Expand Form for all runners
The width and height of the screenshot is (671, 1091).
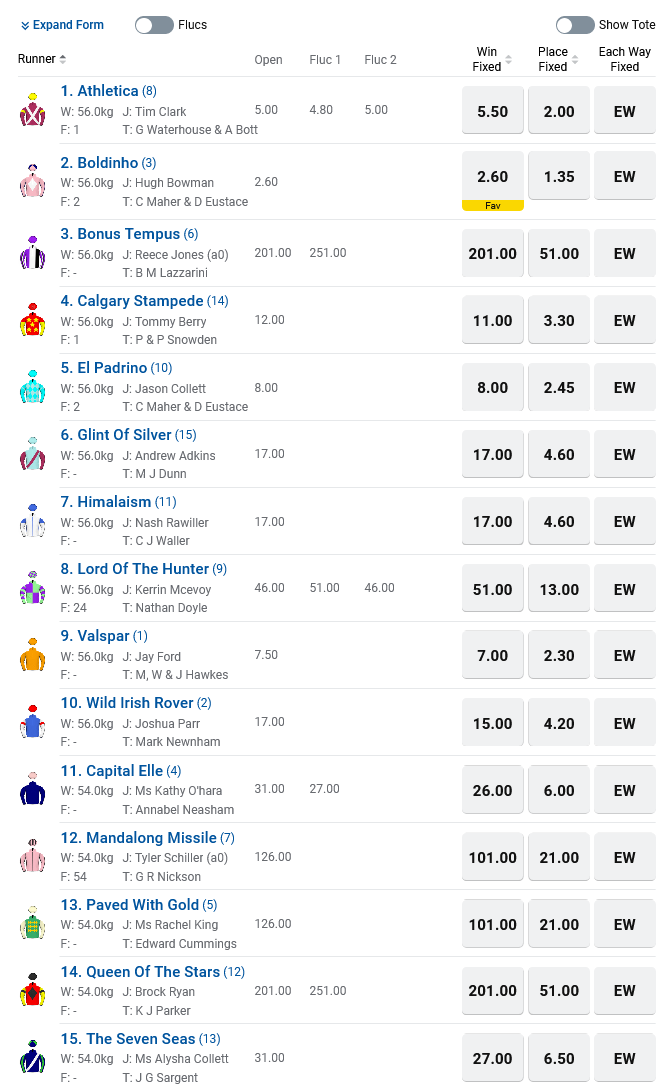point(62,25)
